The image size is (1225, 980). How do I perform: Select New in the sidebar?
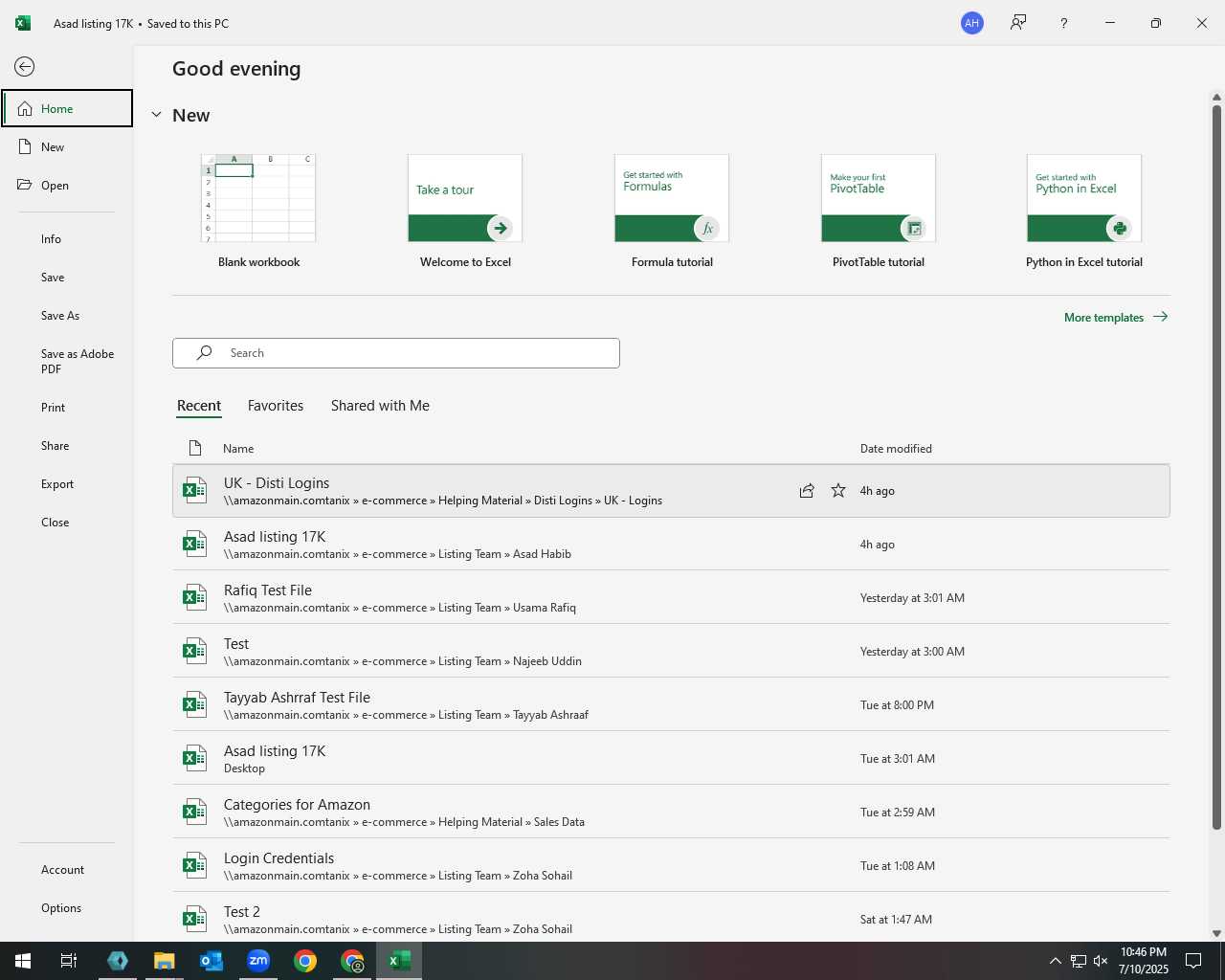point(67,146)
